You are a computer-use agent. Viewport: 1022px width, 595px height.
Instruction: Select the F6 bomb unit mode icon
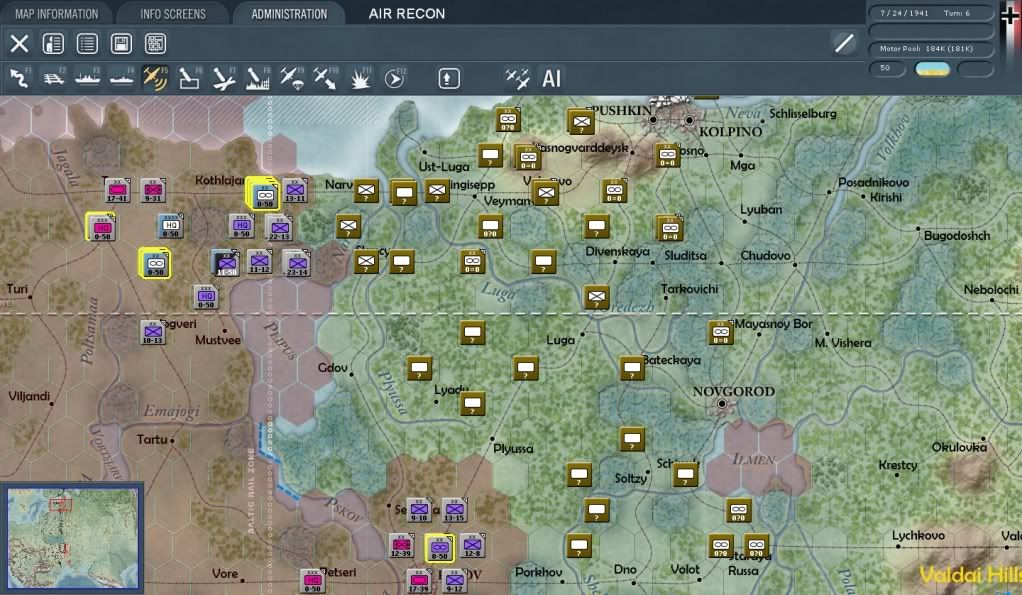click(x=189, y=78)
